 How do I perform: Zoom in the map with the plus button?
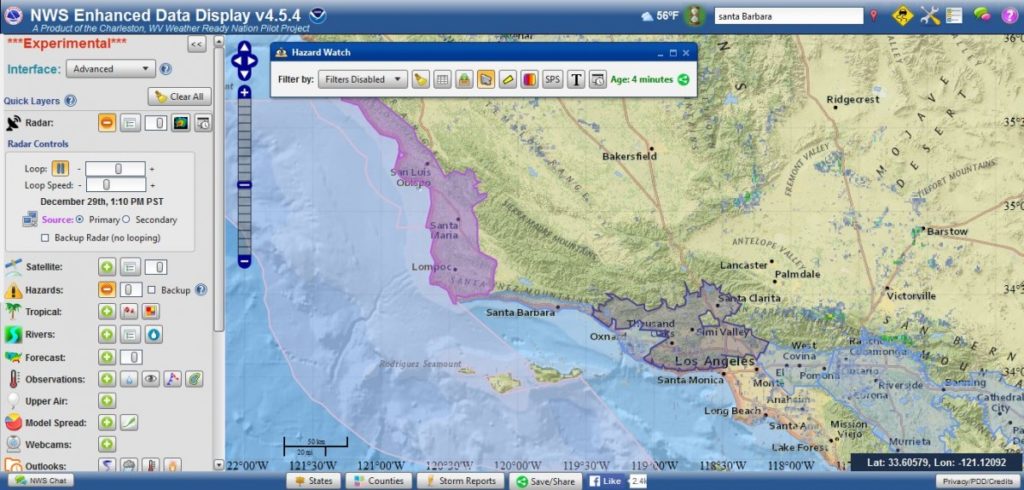click(x=244, y=93)
